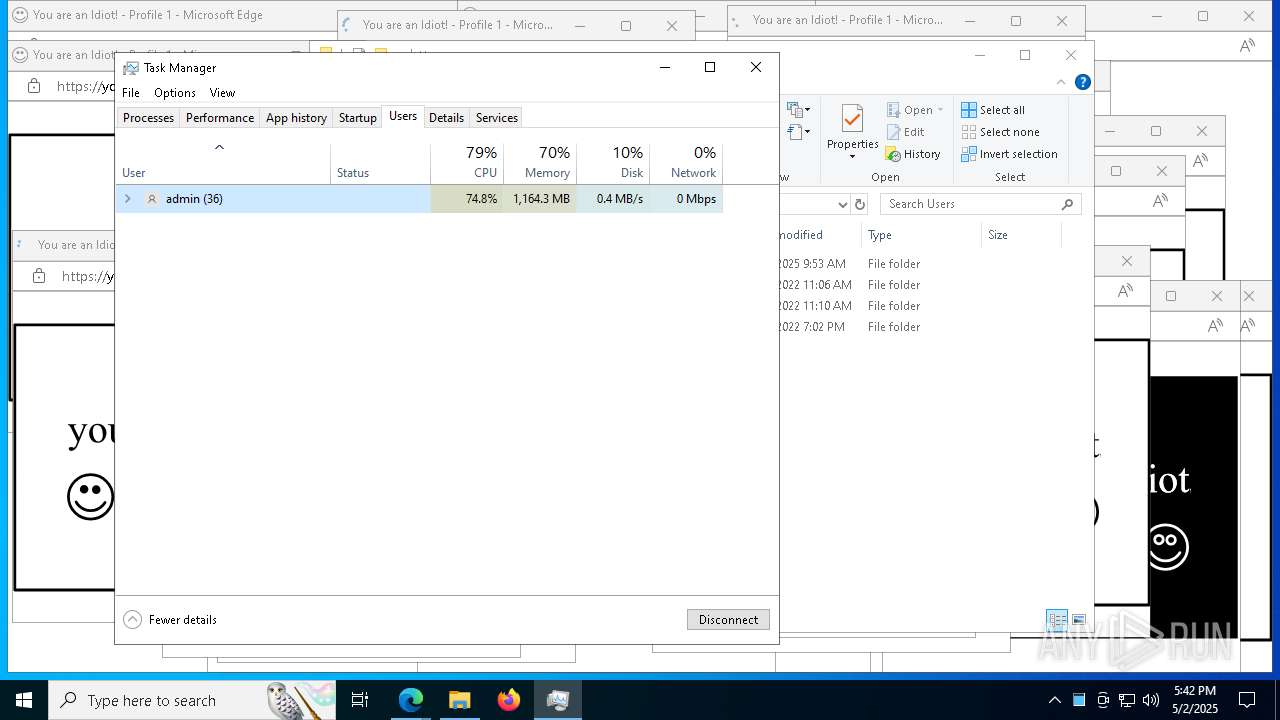
Task: Show hidden system tray icons
Action: [1054, 700]
